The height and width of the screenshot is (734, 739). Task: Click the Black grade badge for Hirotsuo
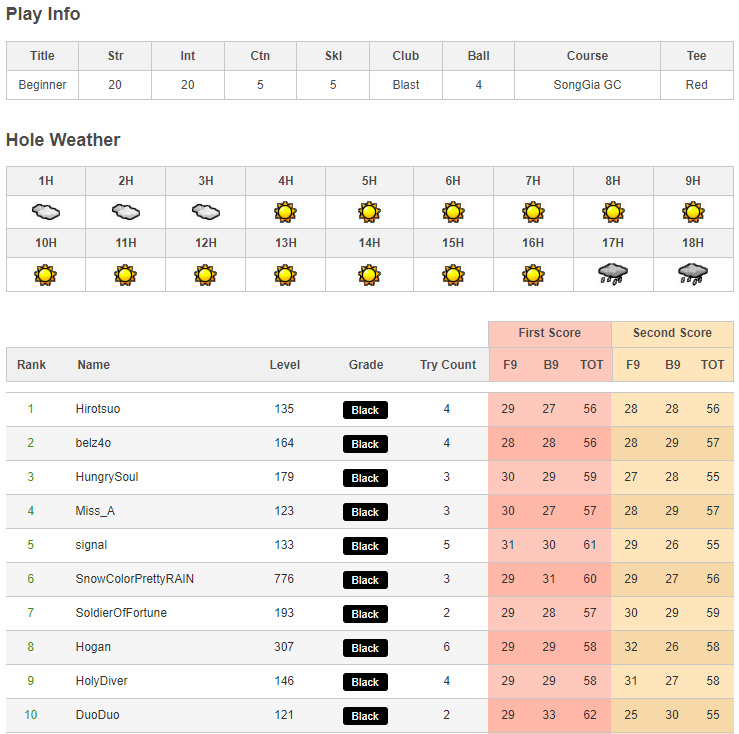coord(365,410)
